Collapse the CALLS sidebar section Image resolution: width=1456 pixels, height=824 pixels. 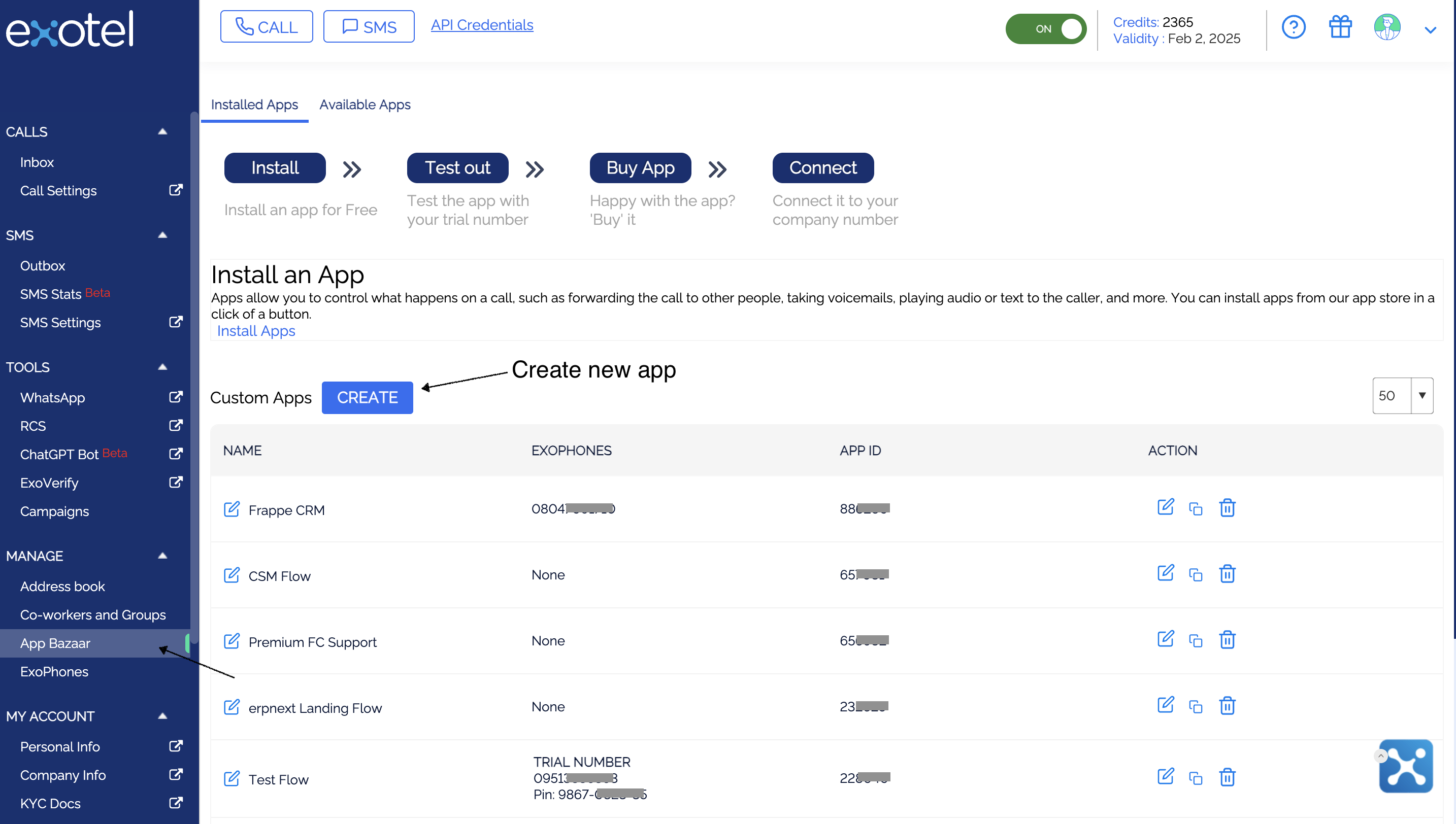pyautogui.click(x=162, y=131)
